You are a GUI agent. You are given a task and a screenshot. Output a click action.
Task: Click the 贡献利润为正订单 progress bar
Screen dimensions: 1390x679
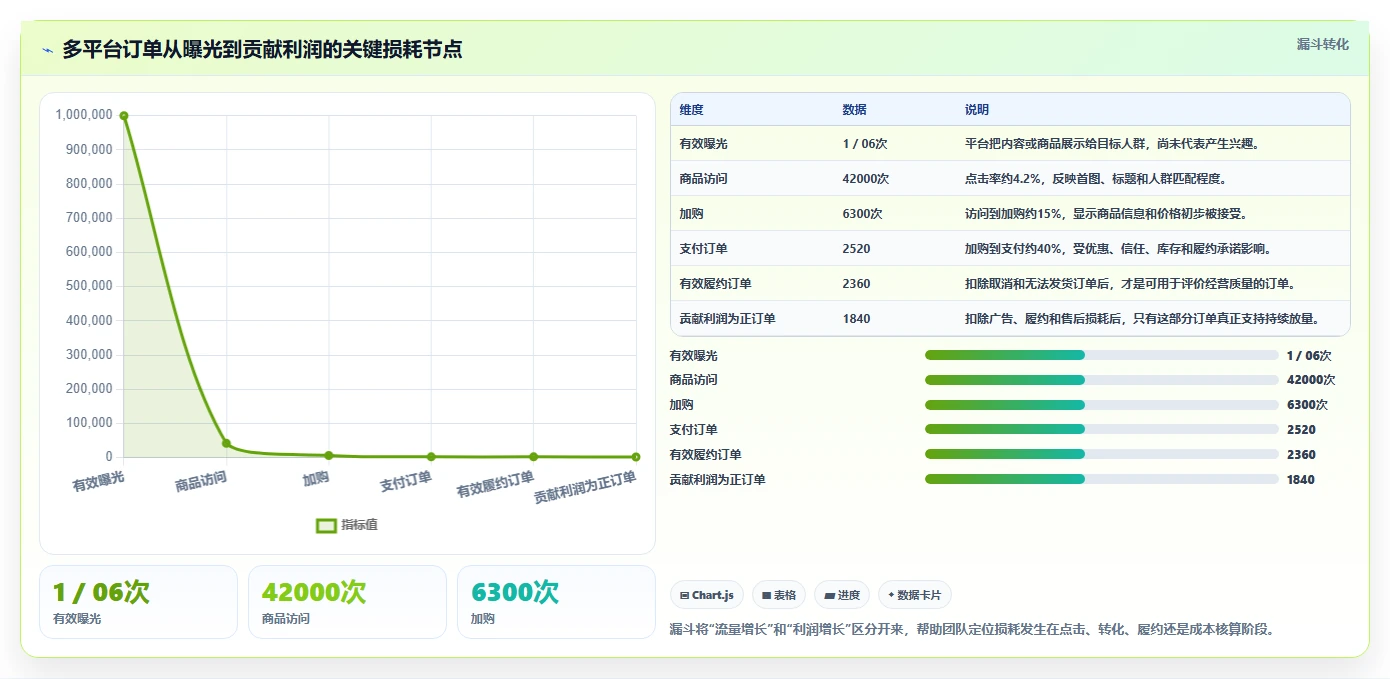pos(1101,479)
